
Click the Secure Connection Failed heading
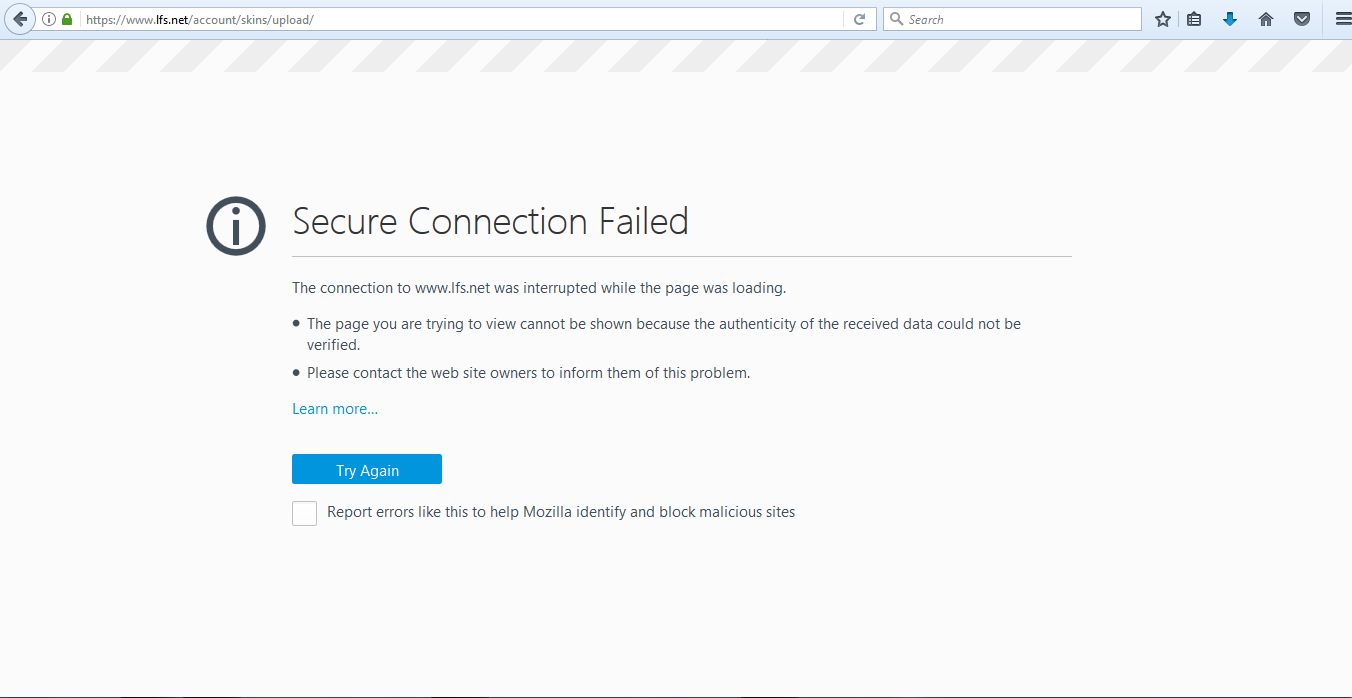tap(490, 221)
